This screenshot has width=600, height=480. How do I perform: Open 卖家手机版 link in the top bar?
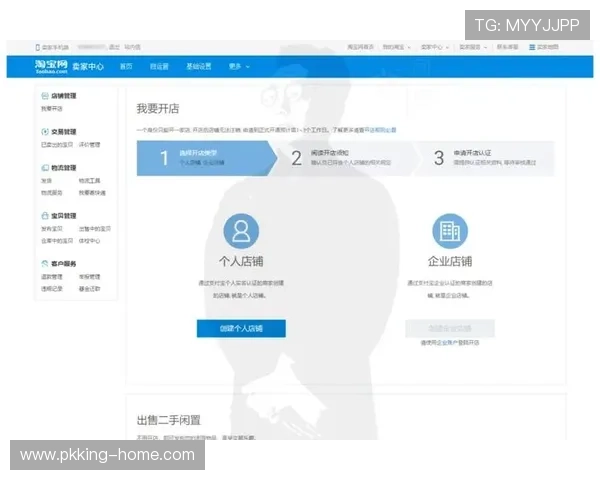(55, 47)
